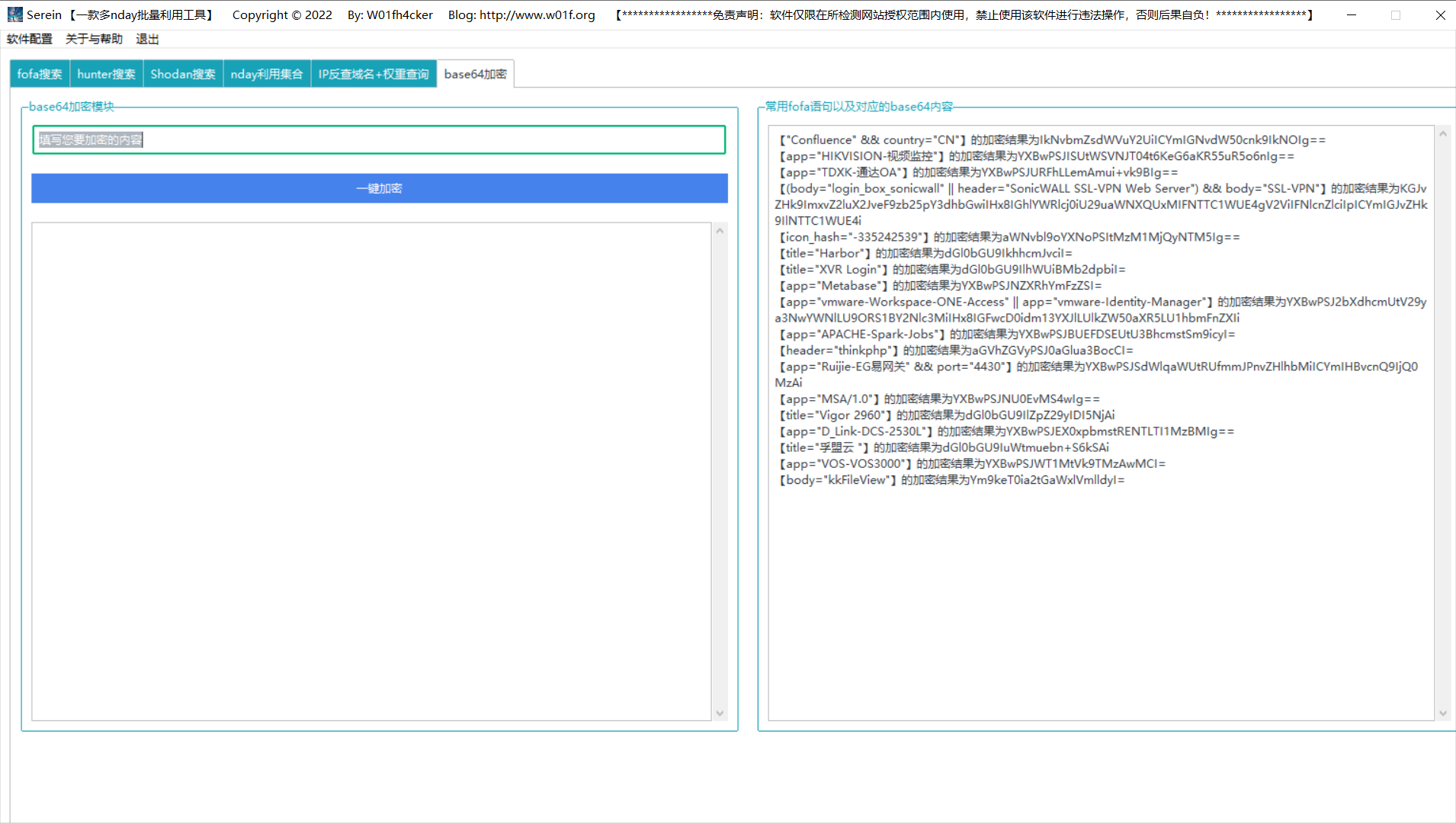
Task: Click the header="thinkphp" line
Action: 954,351
